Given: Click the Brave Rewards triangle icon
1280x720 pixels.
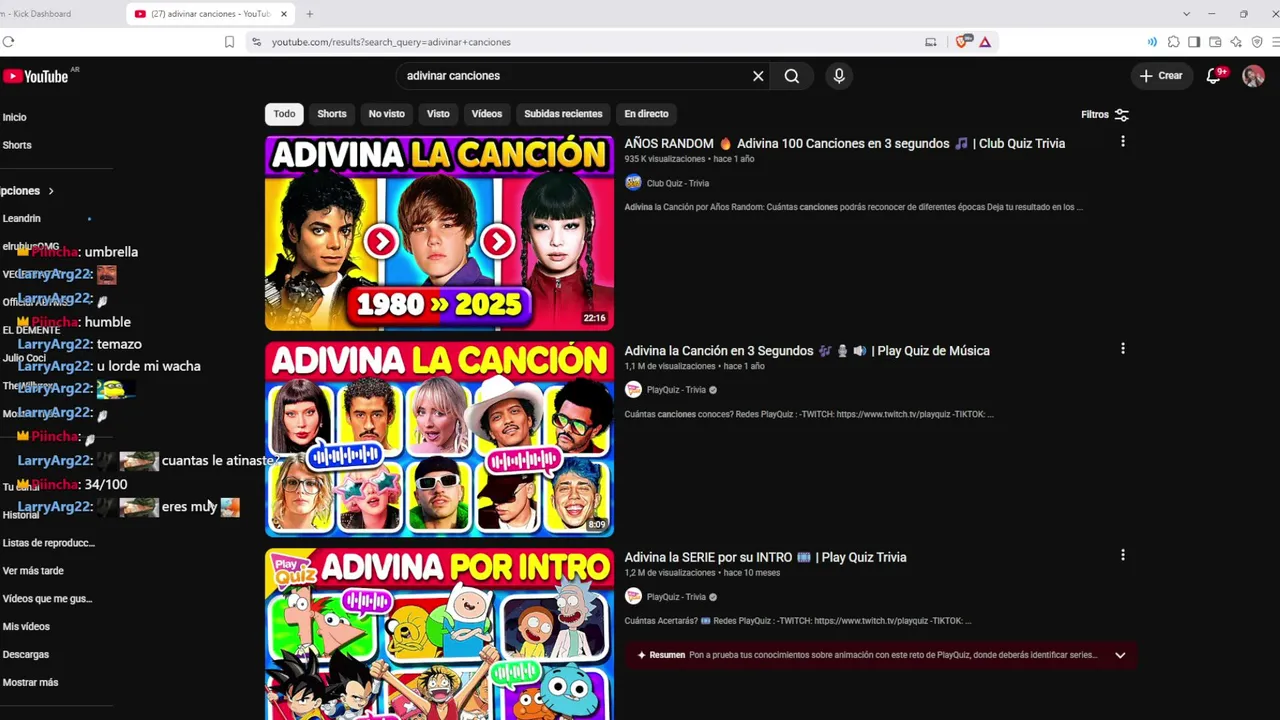Looking at the screenshot, I should click(985, 42).
